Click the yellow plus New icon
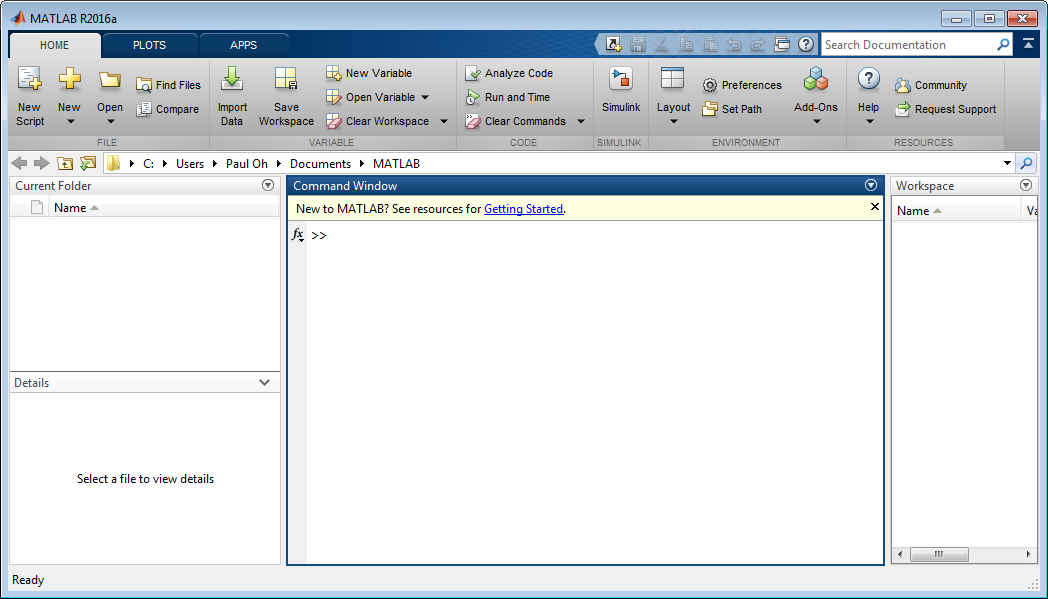1048x599 pixels. click(69, 80)
